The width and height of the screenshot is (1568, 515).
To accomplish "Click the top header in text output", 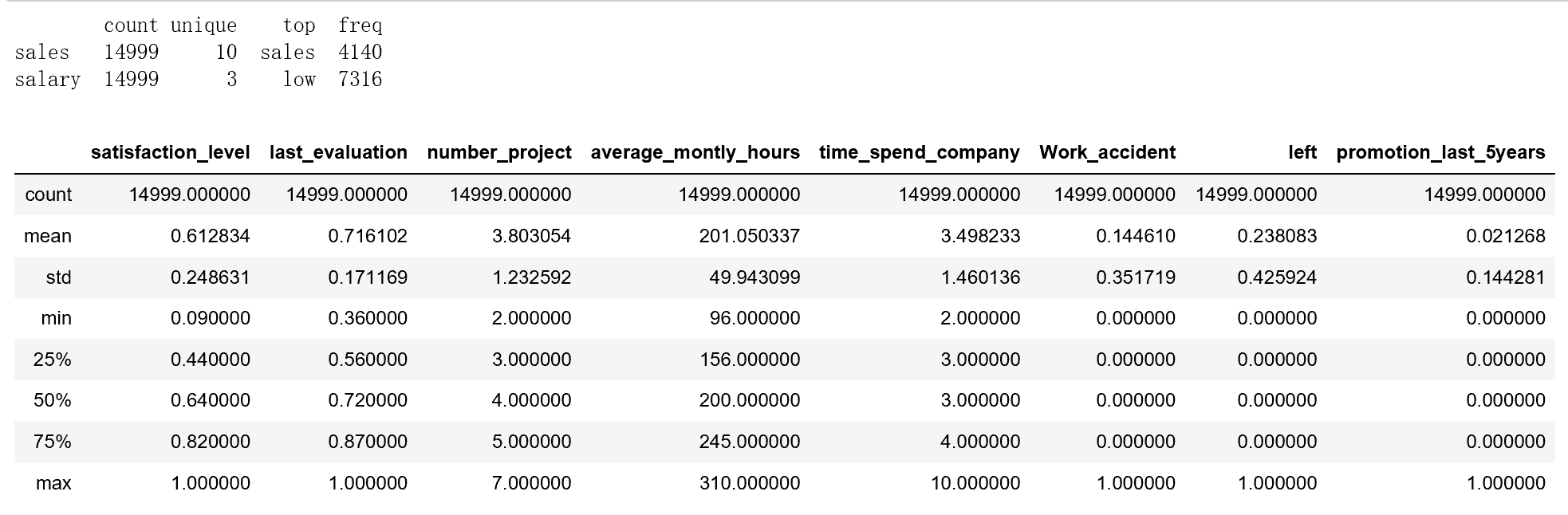I will [x=299, y=26].
